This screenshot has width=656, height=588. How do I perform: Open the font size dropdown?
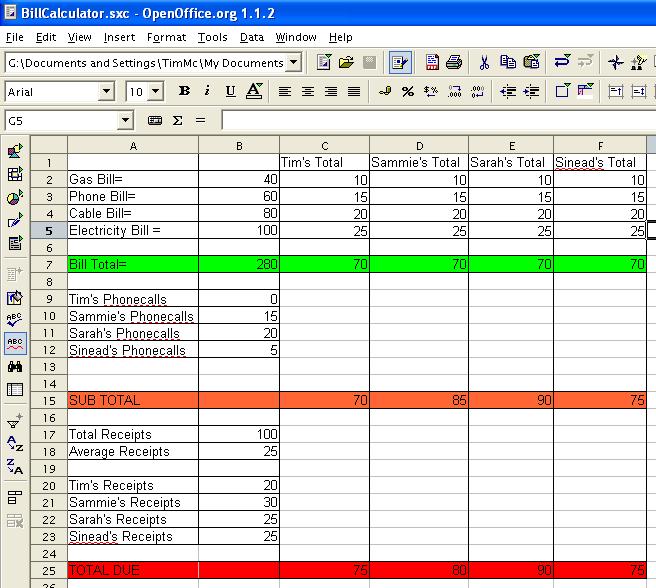[158, 92]
